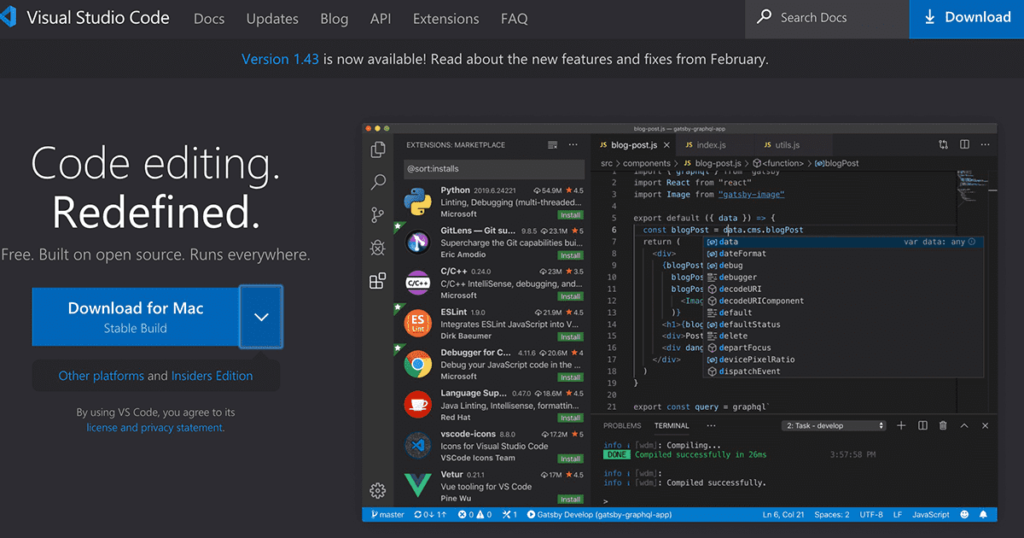
Task: Click the GitLens extension icon
Action: 418,242
